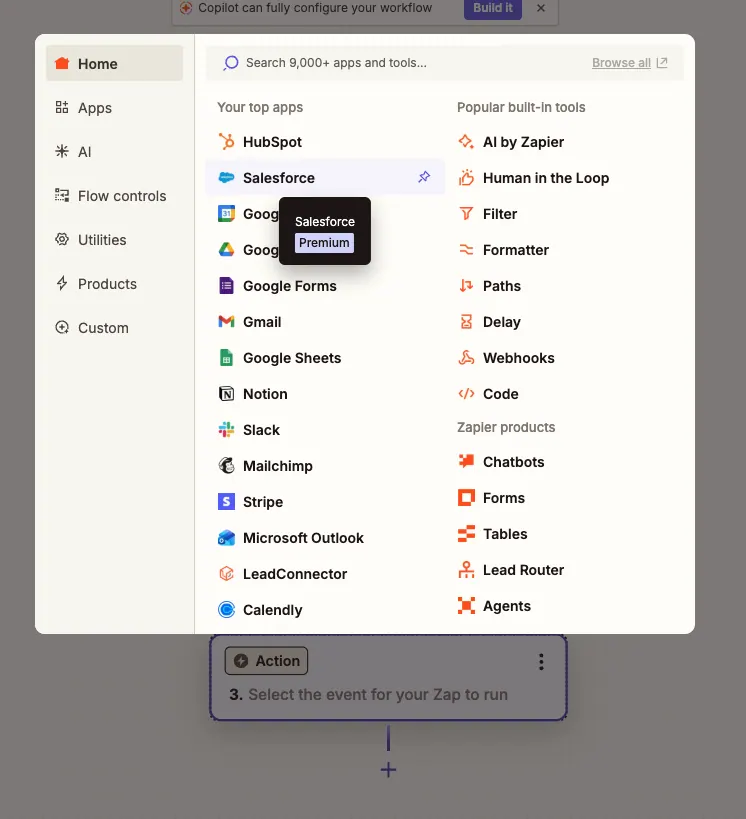Click the Filter funnel icon
The height and width of the screenshot is (819, 746).
click(x=466, y=214)
